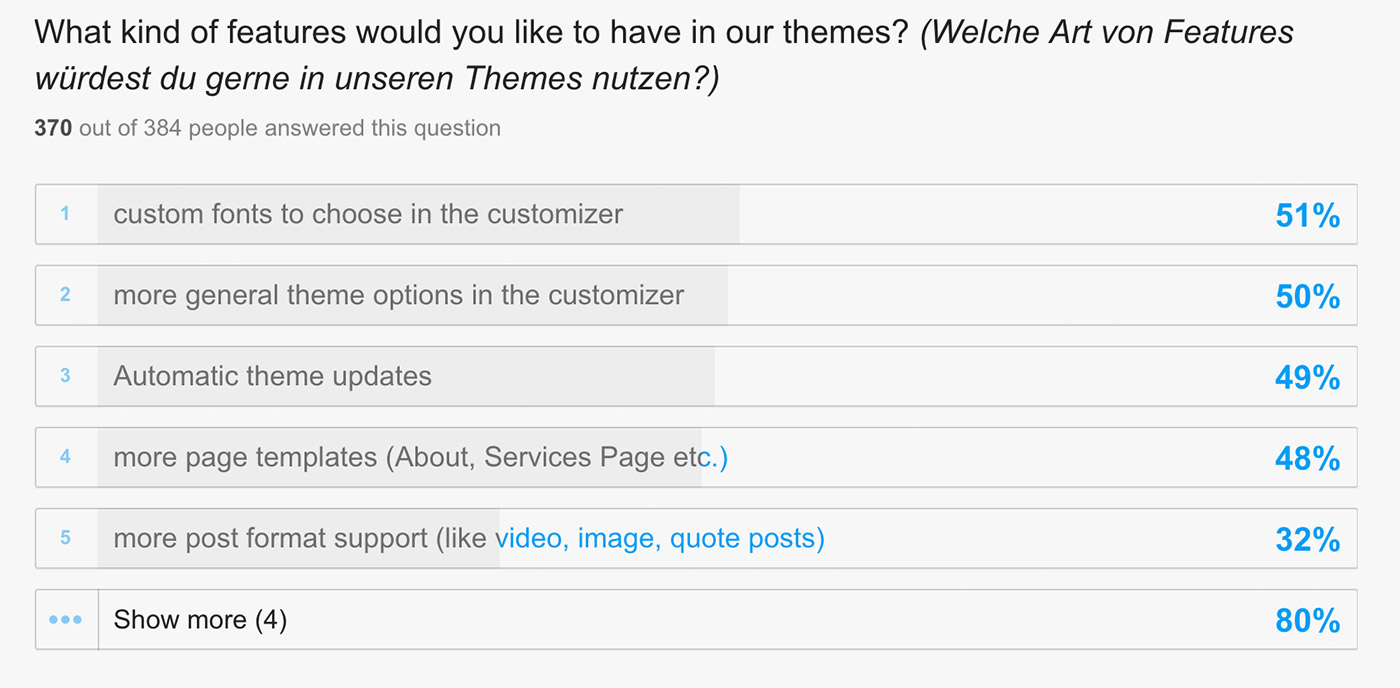Click the survey question heading text

(x=664, y=56)
